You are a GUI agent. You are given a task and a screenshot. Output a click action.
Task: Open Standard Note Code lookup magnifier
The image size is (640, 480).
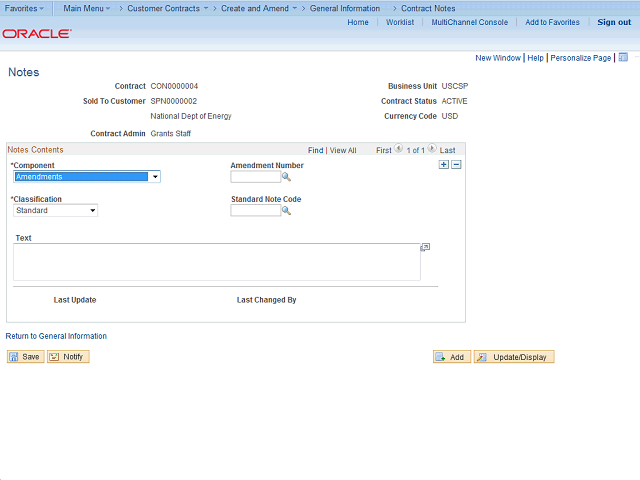tap(287, 211)
